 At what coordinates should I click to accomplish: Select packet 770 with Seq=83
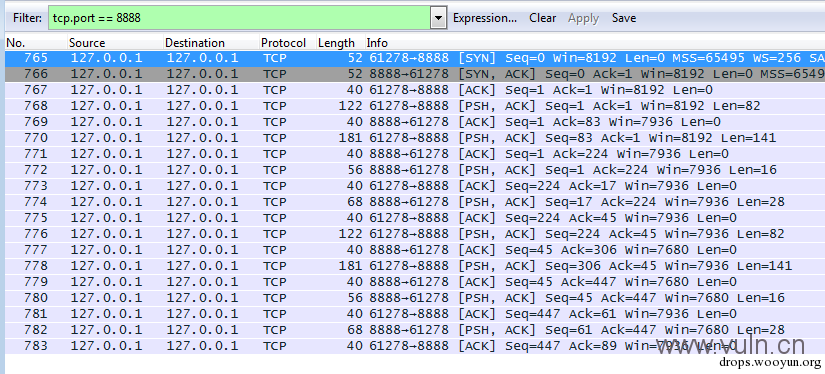[415, 138]
